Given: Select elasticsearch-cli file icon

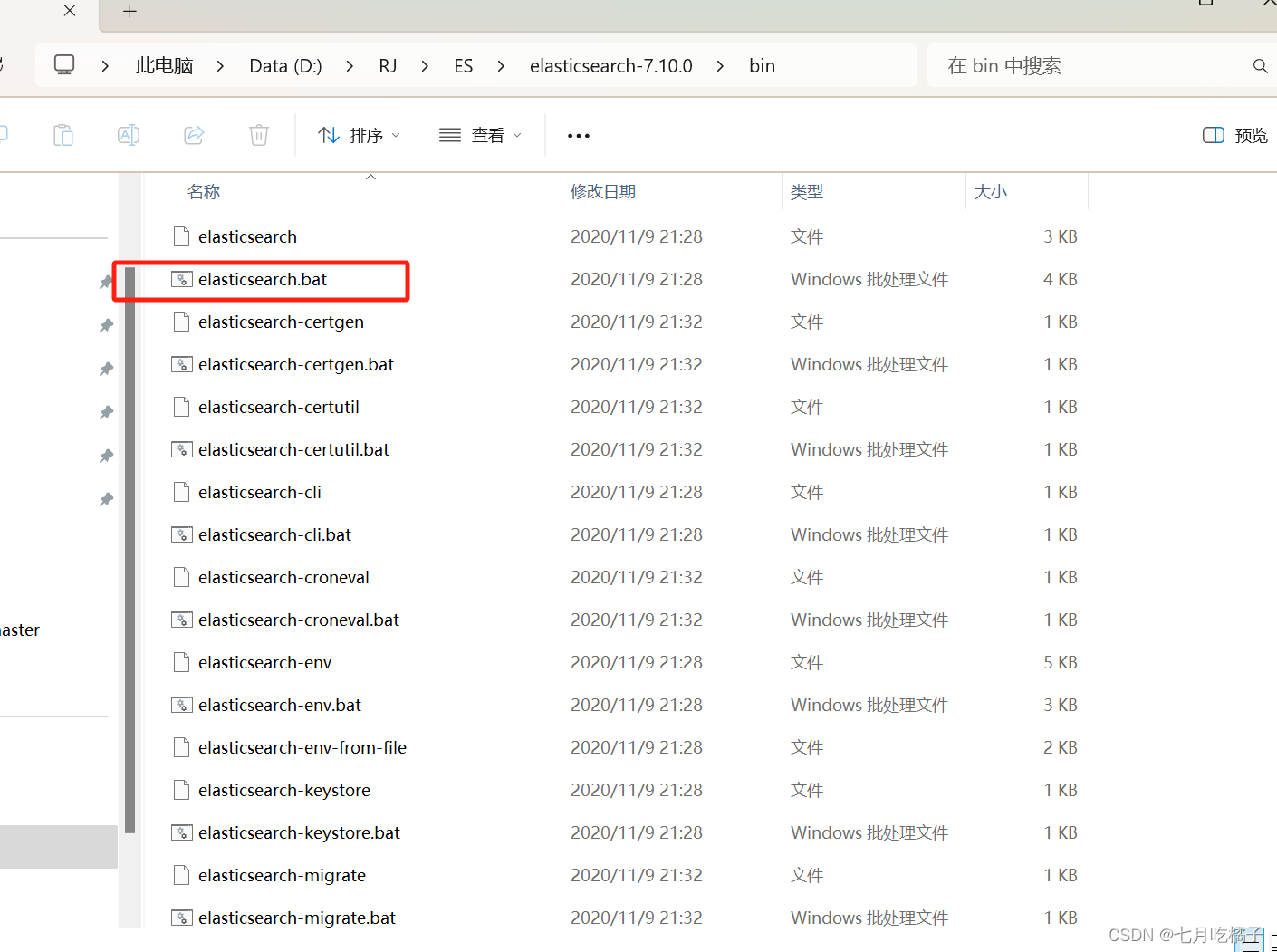Looking at the screenshot, I should (x=181, y=492).
